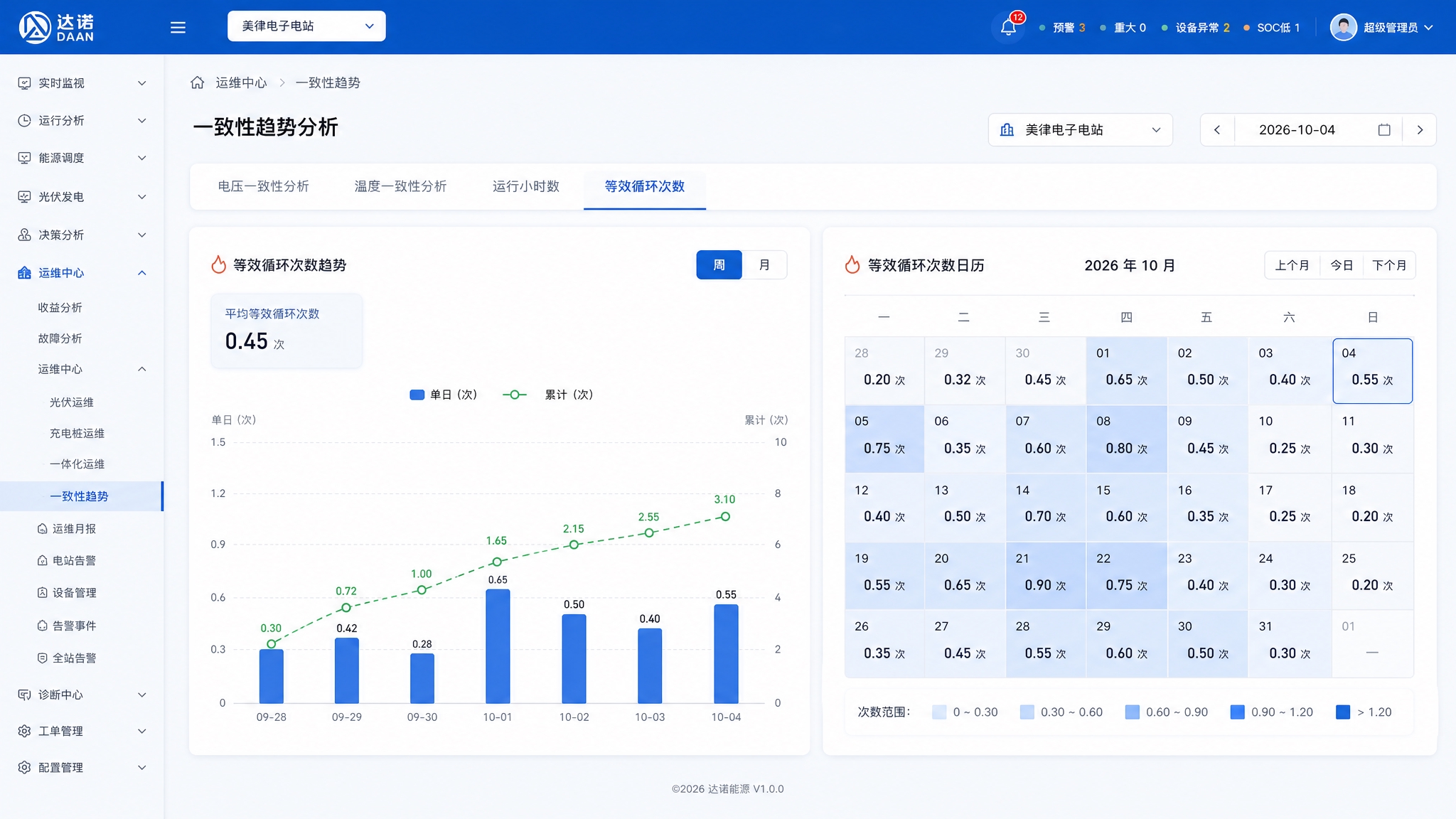The width and height of the screenshot is (1456, 819).
Task: Click the 实时监视 monitor icon in sidebar
Action: (24, 83)
